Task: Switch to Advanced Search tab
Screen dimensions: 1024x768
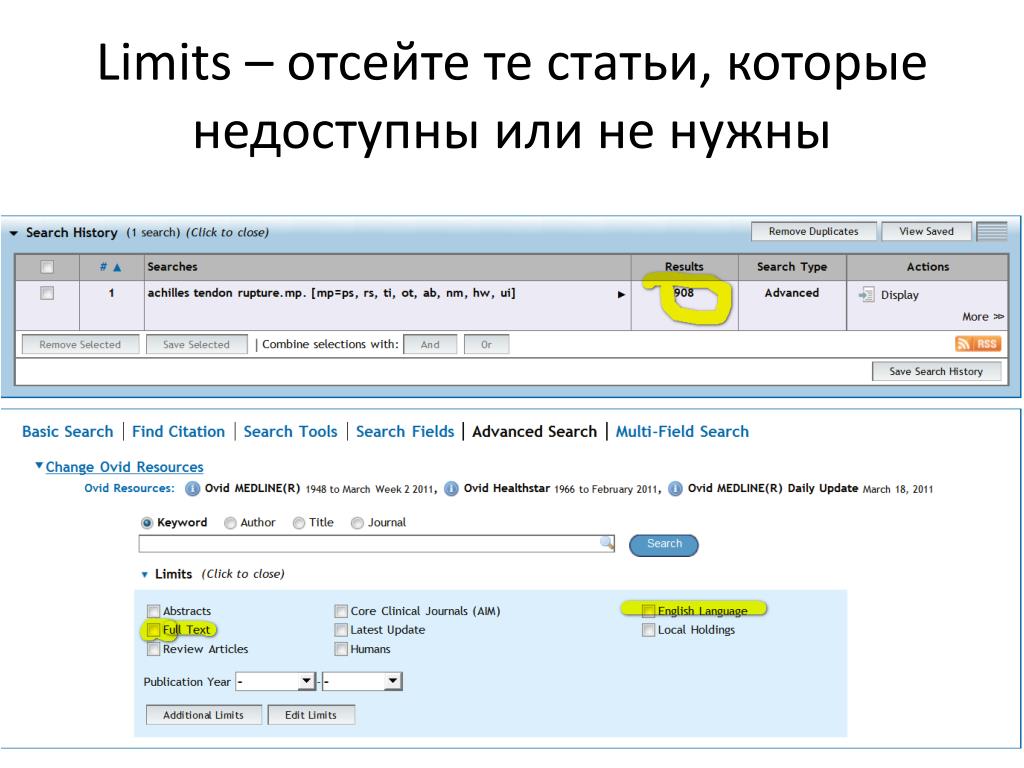Action: 535,432
